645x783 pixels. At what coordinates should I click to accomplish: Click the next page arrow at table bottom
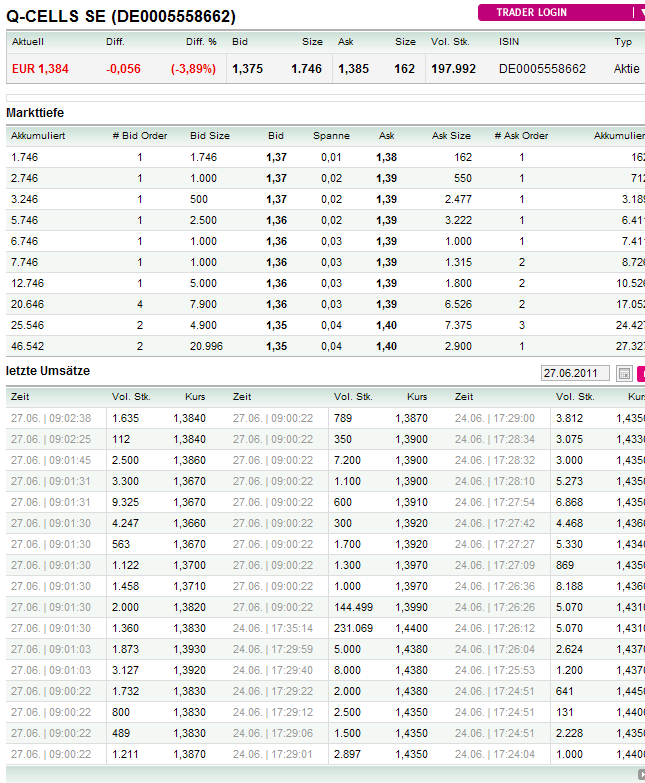[641, 774]
